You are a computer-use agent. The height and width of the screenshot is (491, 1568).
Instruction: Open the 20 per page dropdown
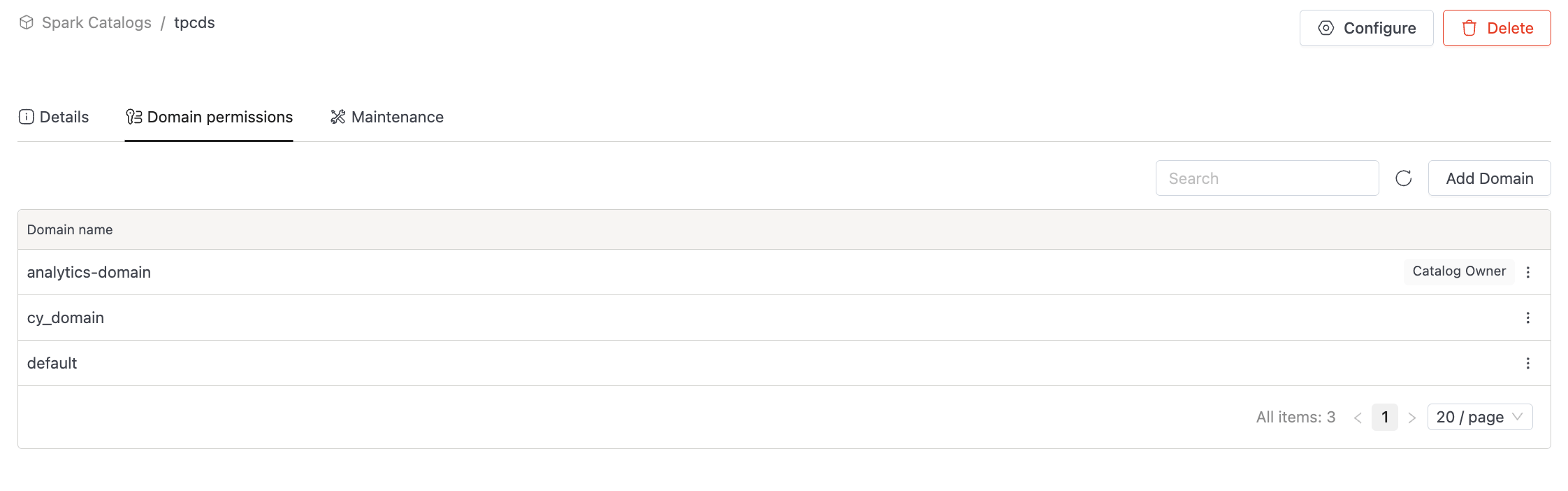pos(1479,417)
